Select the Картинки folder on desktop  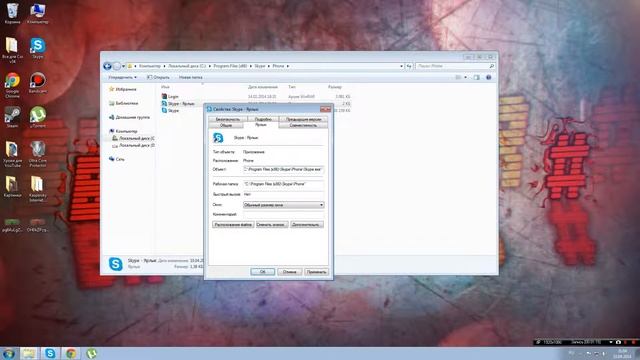tap(12, 187)
